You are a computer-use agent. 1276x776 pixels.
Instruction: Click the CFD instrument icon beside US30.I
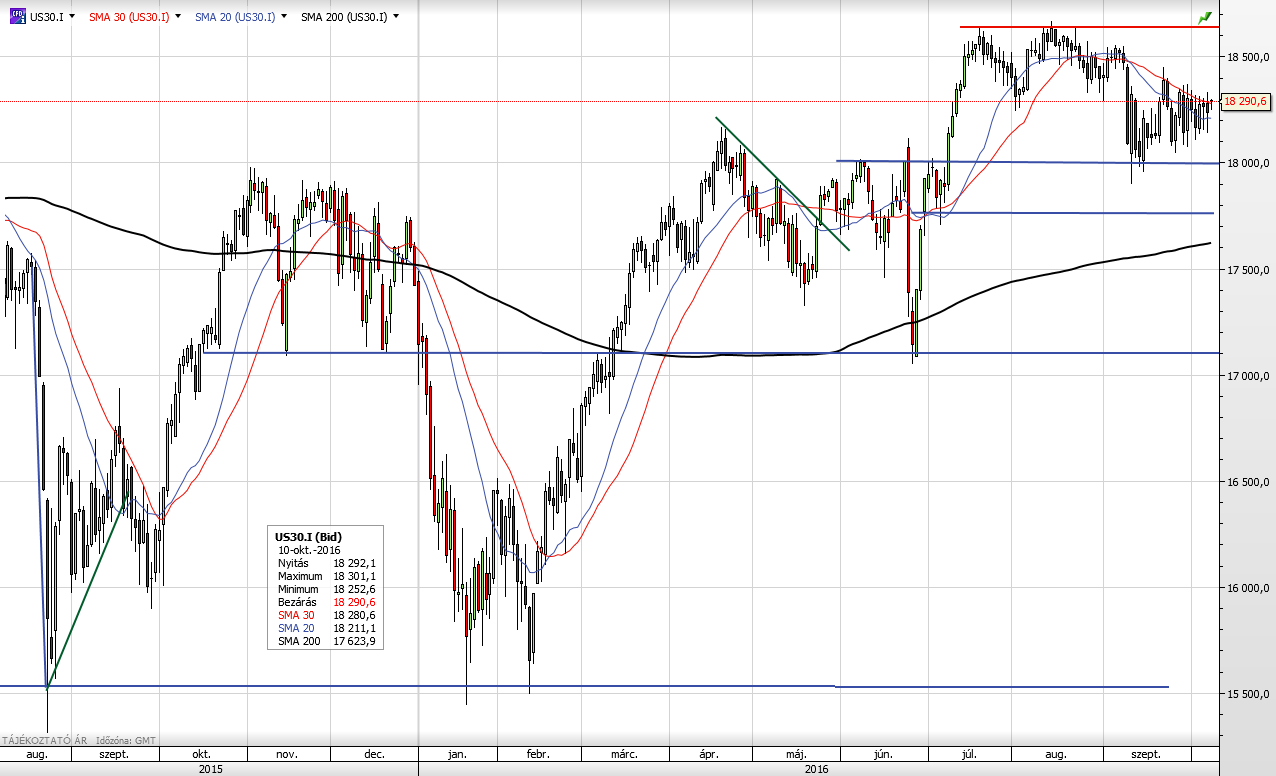pyautogui.click(x=17, y=17)
